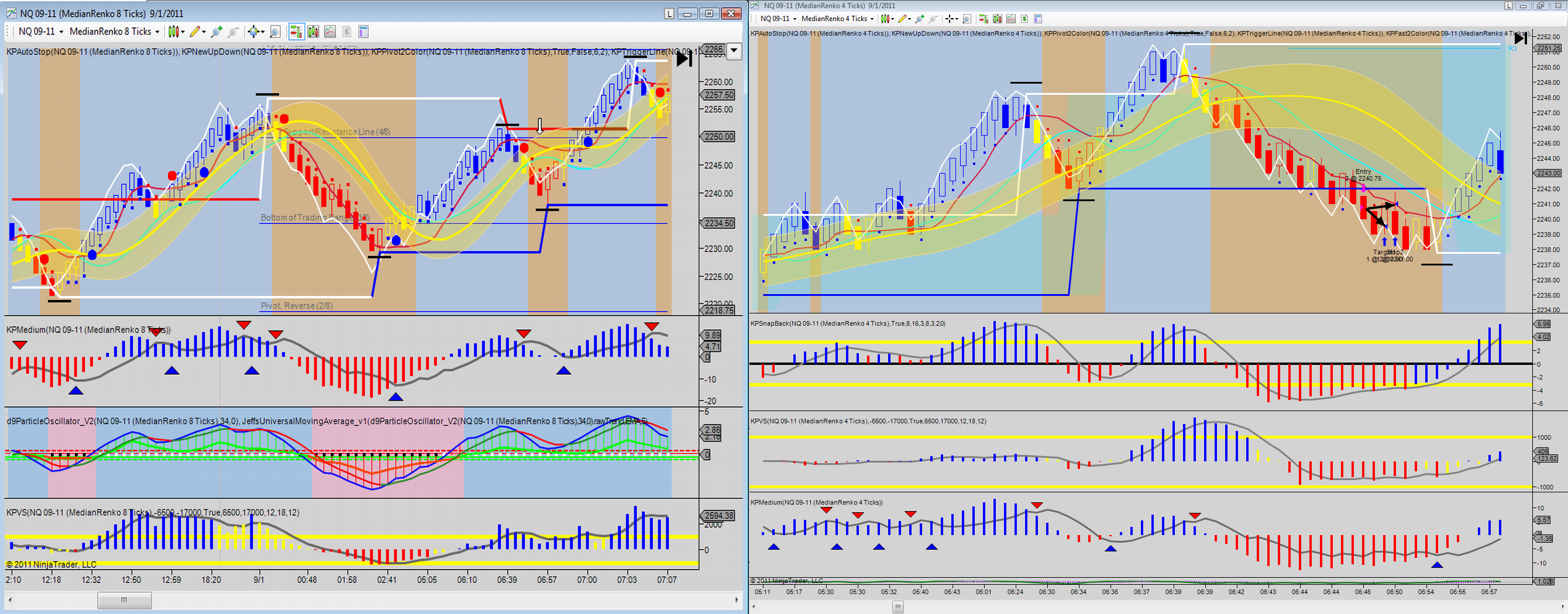The height and width of the screenshot is (614, 1568).
Task: Click the 2257.50 price marker on the 8 Ticks axis
Action: pyautogui.click(x=719, y=95)
